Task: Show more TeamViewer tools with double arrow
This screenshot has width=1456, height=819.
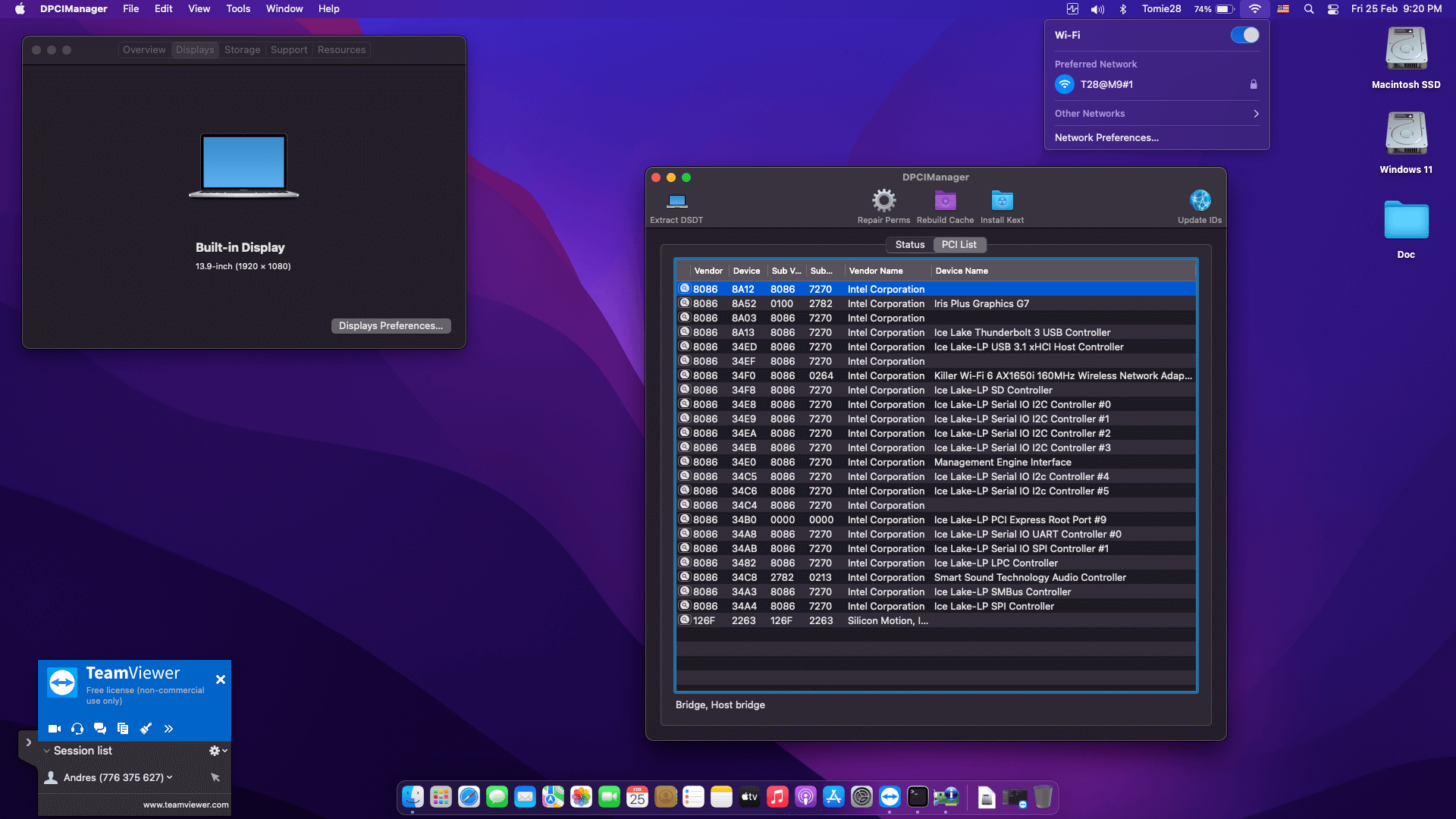Action: [168, 729]
